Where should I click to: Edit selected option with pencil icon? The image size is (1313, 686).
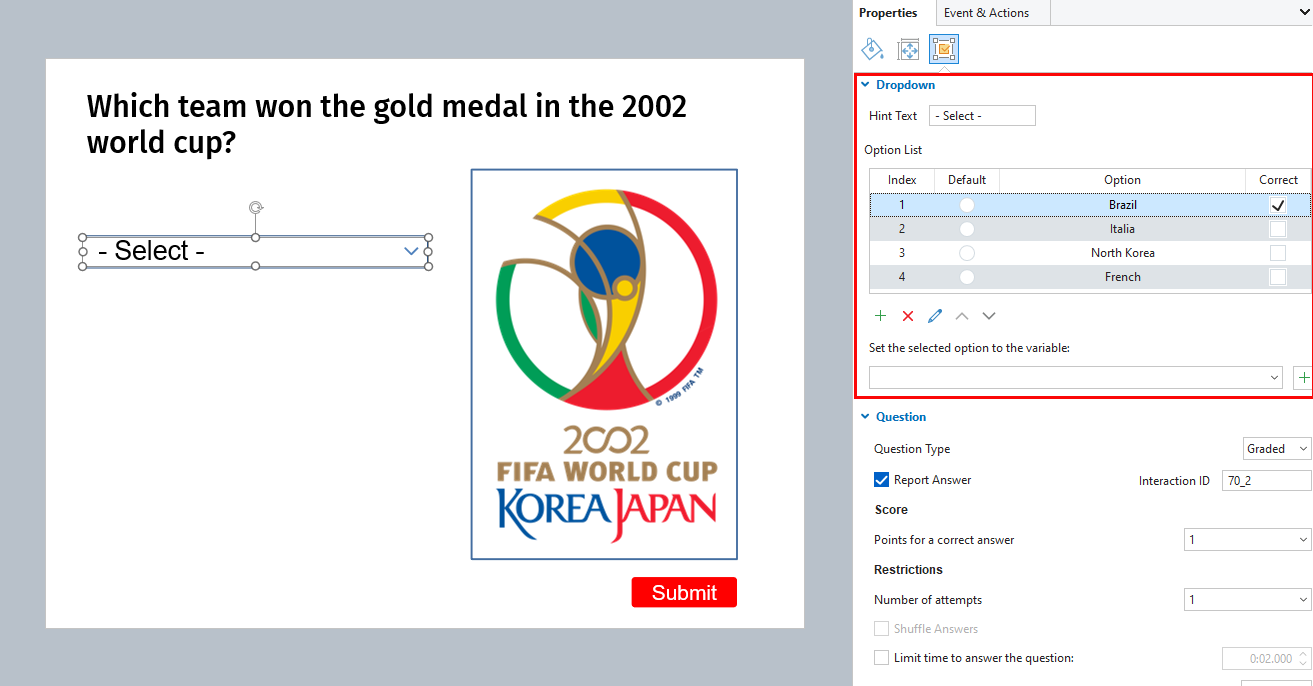tap(935, 316)
